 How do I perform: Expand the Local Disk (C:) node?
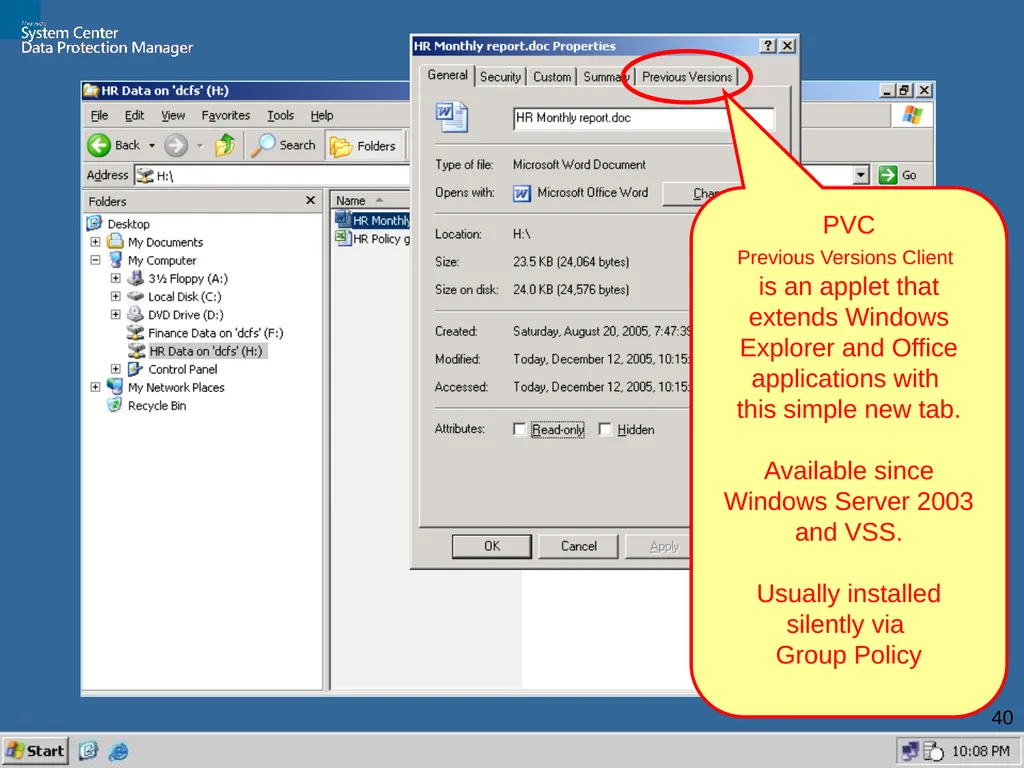(x=116, y=296)
